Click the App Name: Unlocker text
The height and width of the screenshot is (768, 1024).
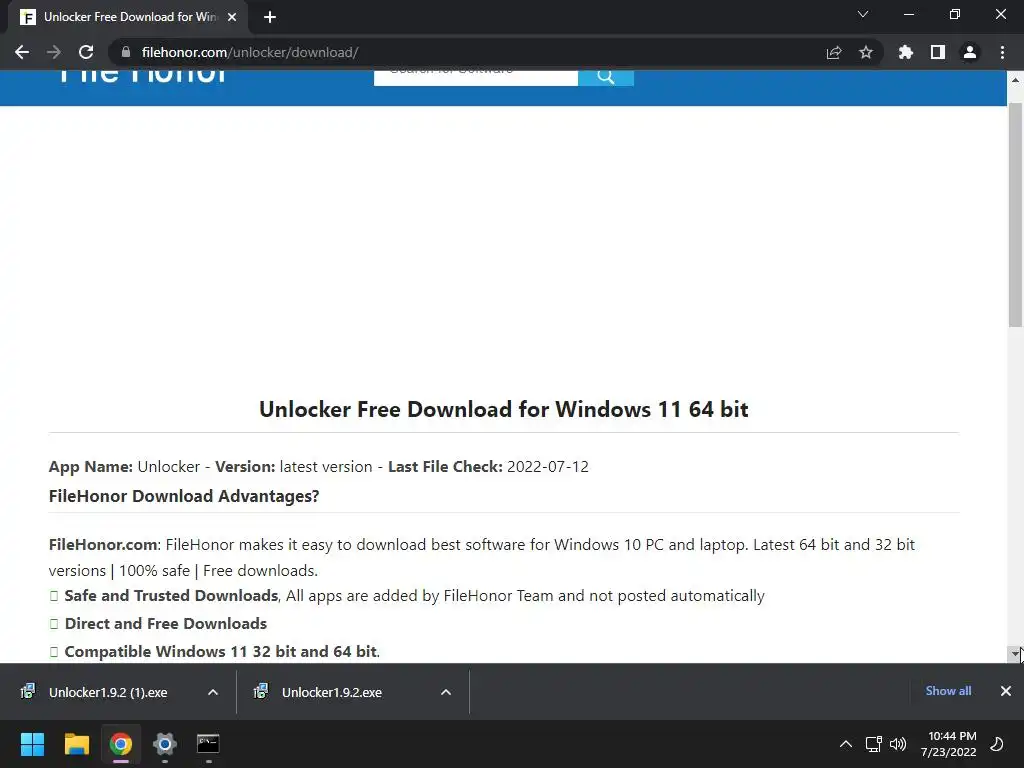tap(124, 467)
